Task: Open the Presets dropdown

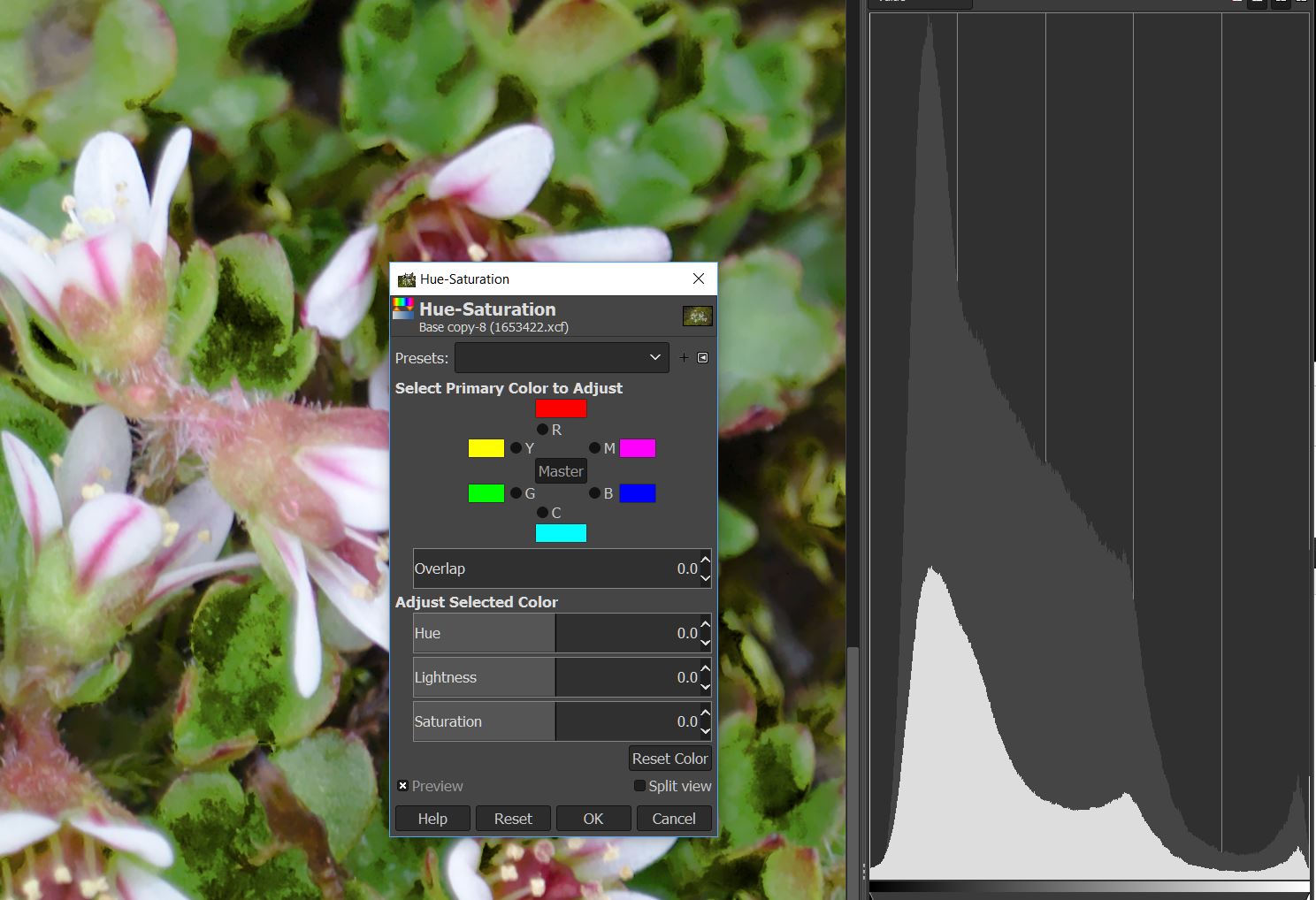Action: [562, 358]
